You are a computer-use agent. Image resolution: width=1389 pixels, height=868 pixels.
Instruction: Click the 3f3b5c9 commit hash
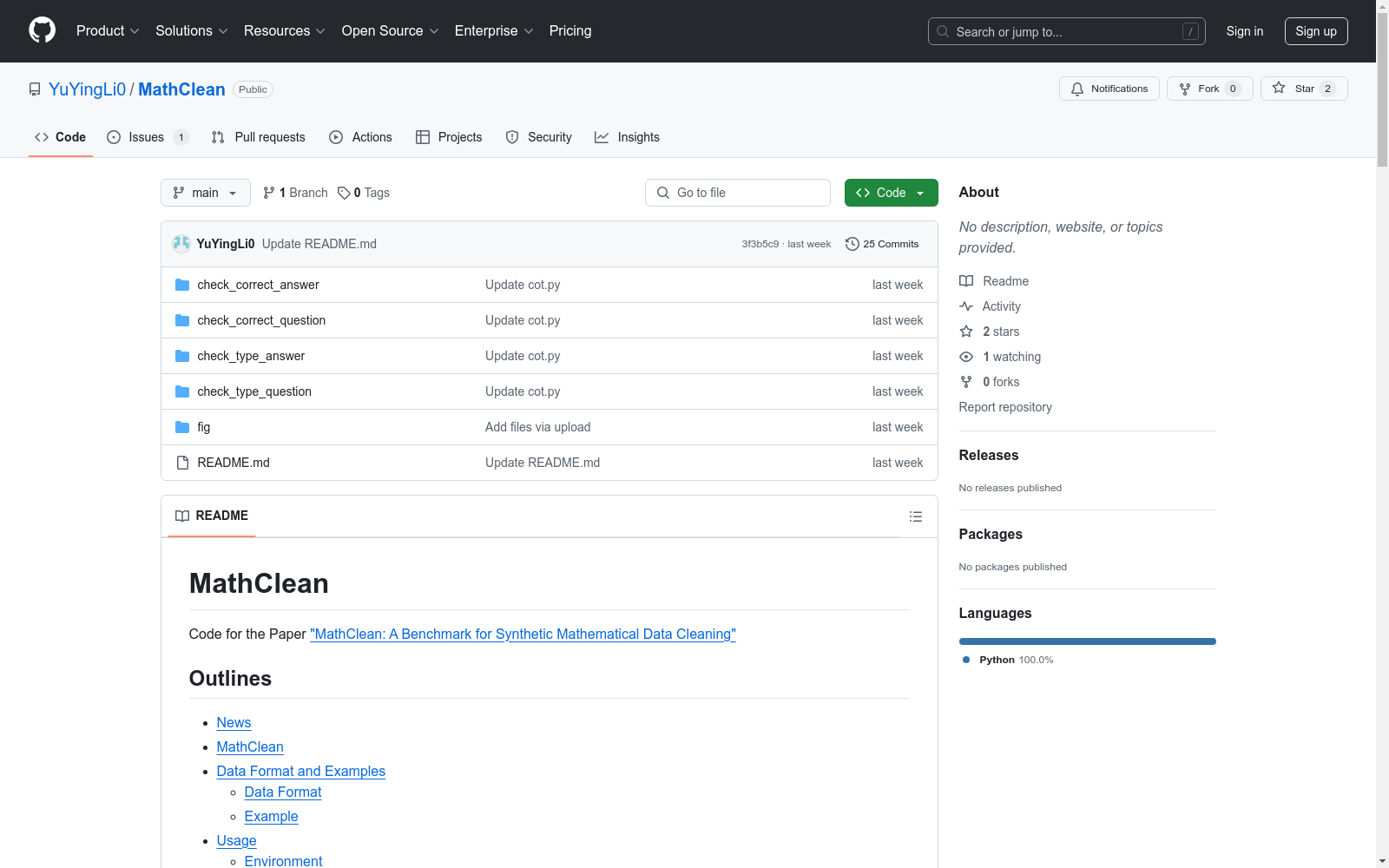click(x=760, y=244)
